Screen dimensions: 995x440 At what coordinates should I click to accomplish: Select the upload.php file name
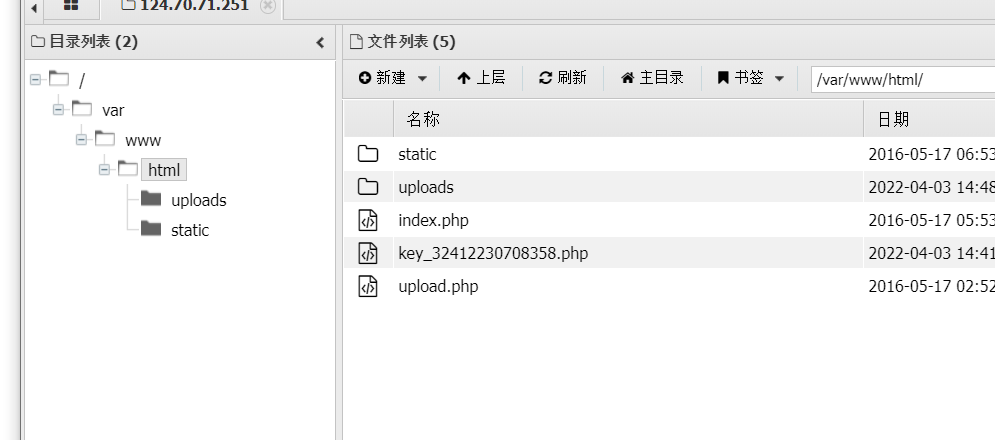pos(438,286)
